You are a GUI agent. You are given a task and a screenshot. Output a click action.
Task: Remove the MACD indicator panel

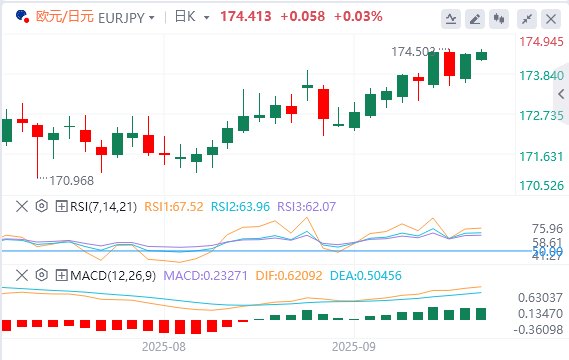[x=22, y=275]
